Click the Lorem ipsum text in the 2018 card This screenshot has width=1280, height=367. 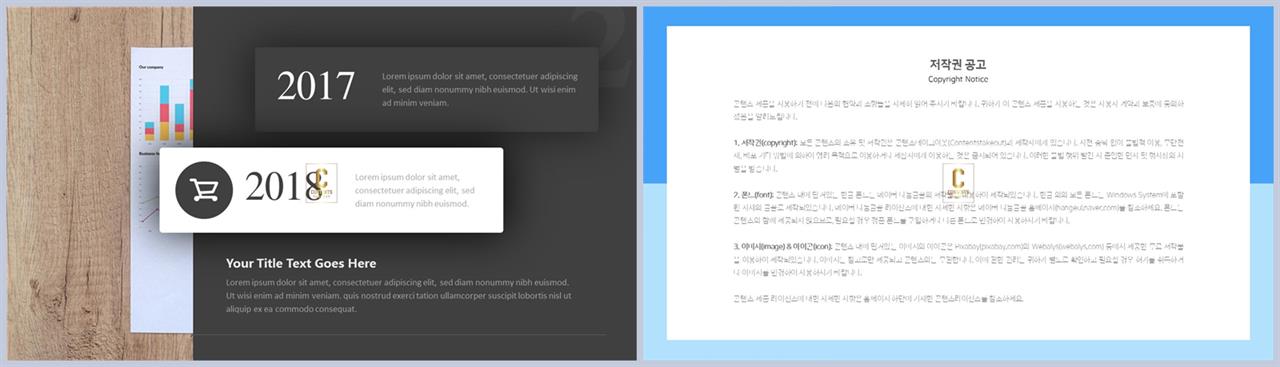(415, 190)
